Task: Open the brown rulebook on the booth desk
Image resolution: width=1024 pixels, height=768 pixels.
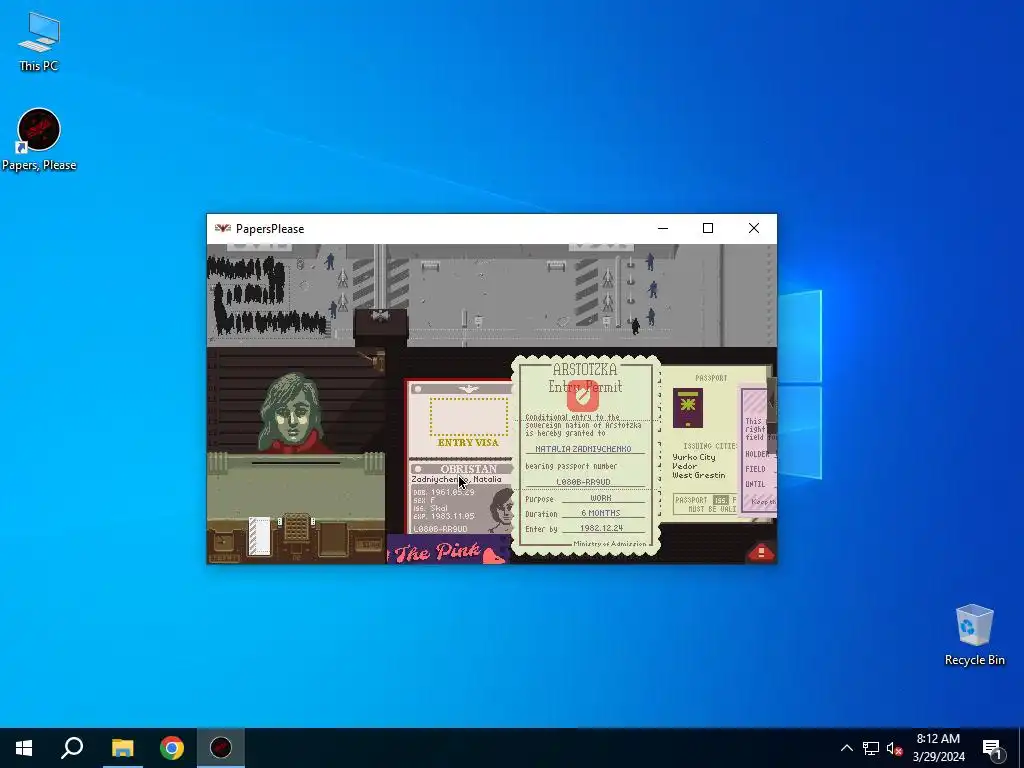Action: tap(333, 539)
